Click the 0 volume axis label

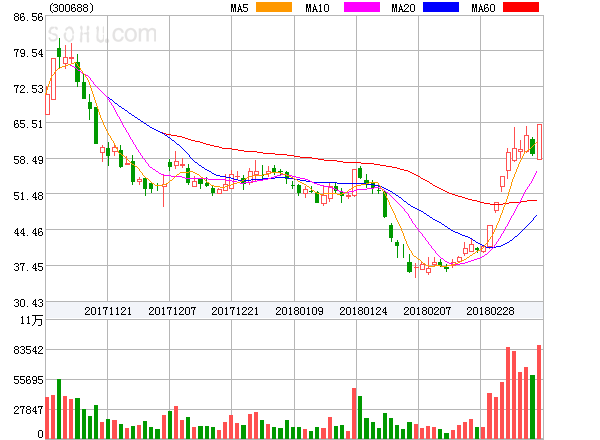(40, 434)
